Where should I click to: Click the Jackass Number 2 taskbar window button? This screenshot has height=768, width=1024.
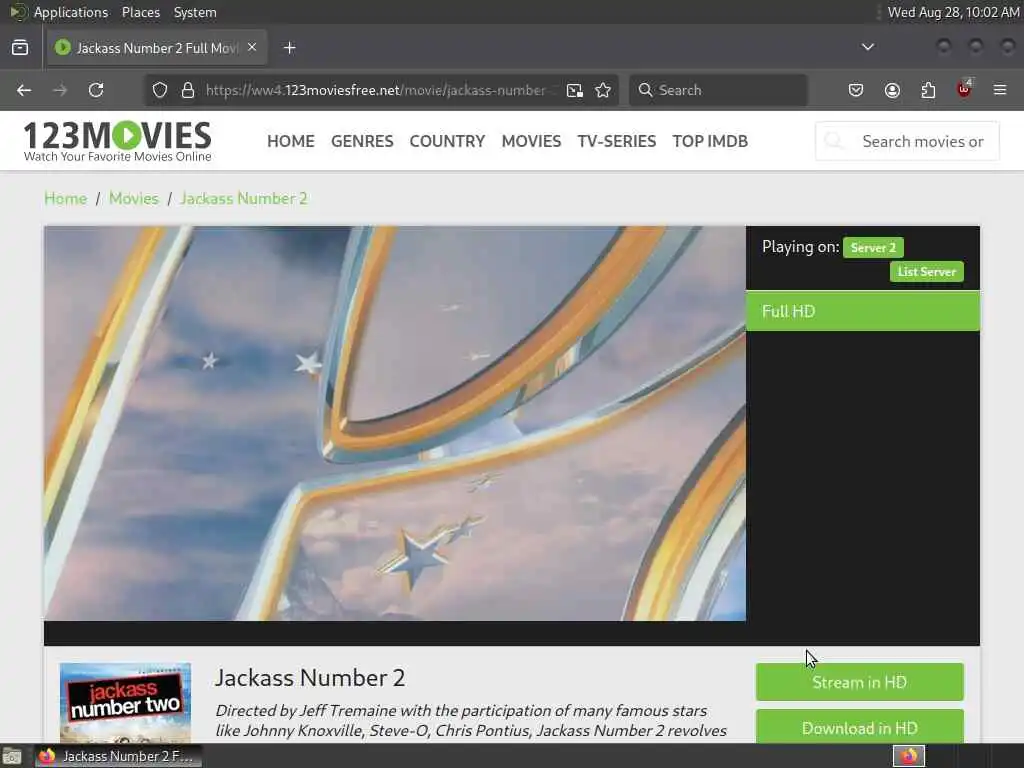(118, 756)
